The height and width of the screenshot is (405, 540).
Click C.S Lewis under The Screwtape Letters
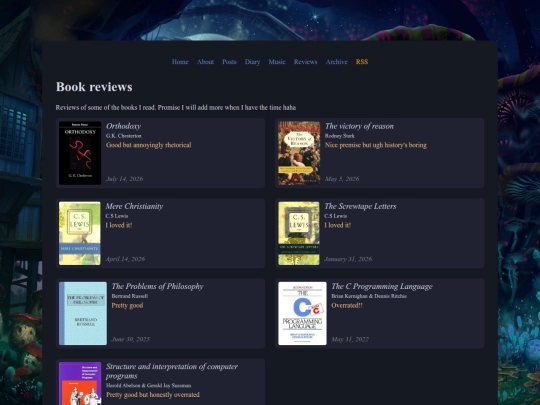tap(336, 216)
